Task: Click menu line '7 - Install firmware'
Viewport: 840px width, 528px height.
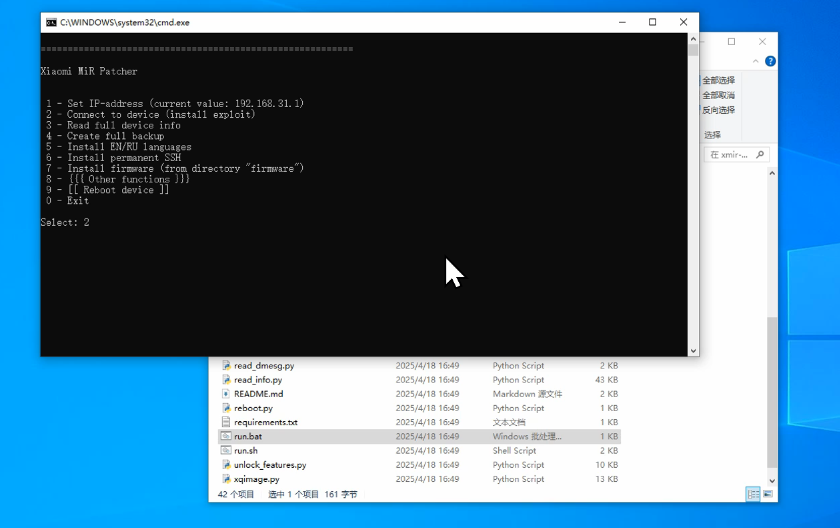Action: 175,168
